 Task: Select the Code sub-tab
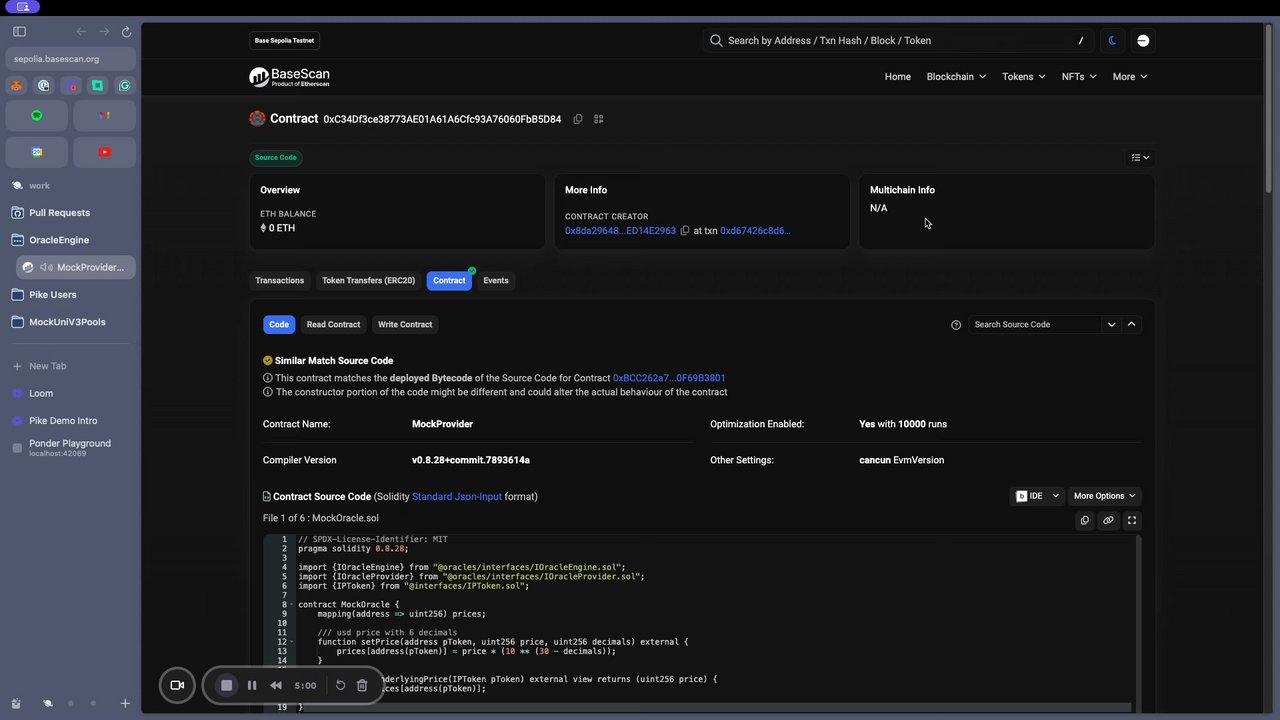[x=279, y=325]
